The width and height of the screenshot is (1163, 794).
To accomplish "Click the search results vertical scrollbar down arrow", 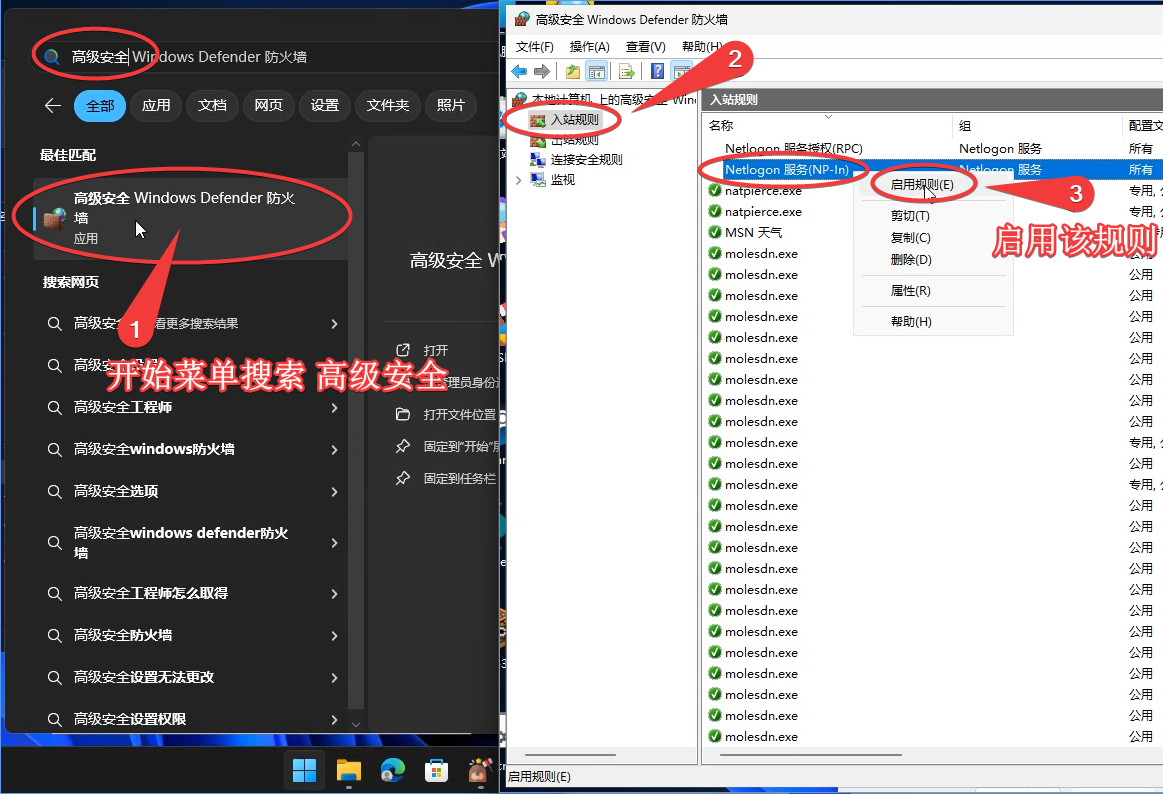I will pos(355,724).
